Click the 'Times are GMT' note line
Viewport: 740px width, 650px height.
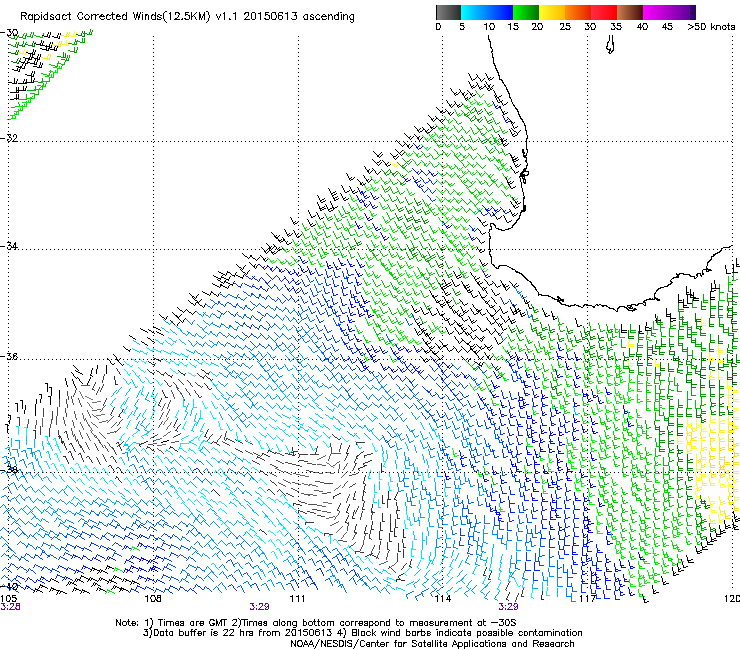316,623
